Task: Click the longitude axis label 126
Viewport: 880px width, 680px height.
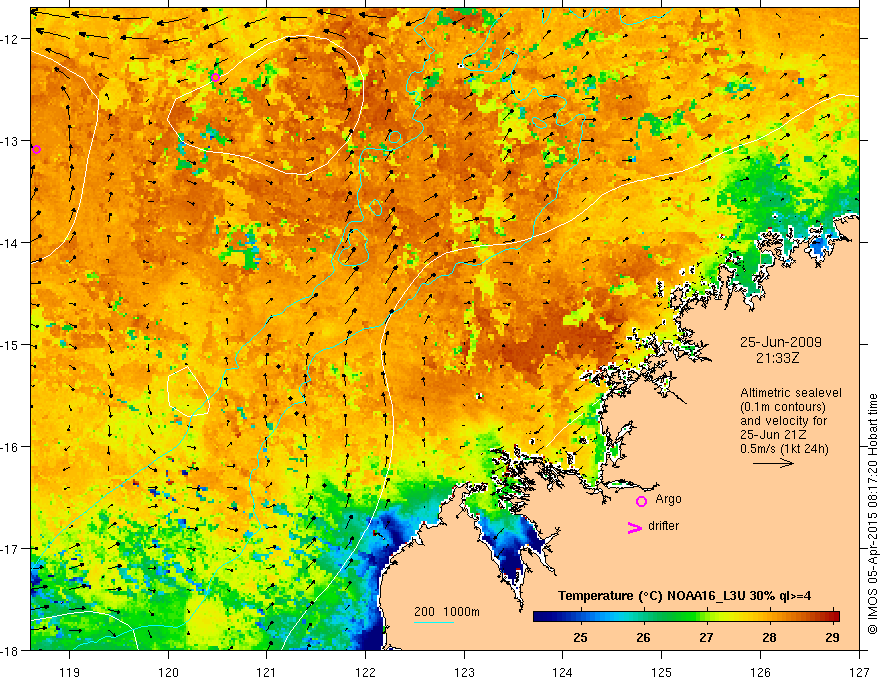Action: pyautogui.click(x=760, y=672)
